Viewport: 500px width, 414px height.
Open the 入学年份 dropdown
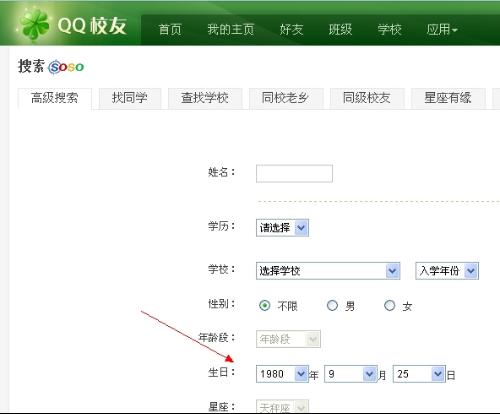(447, 271)
